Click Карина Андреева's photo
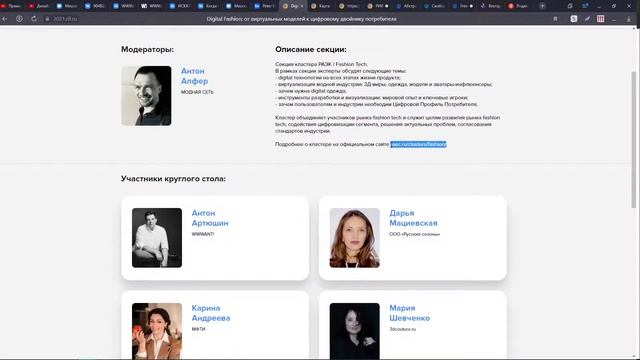The image size is (640, 360). point(157,331)
